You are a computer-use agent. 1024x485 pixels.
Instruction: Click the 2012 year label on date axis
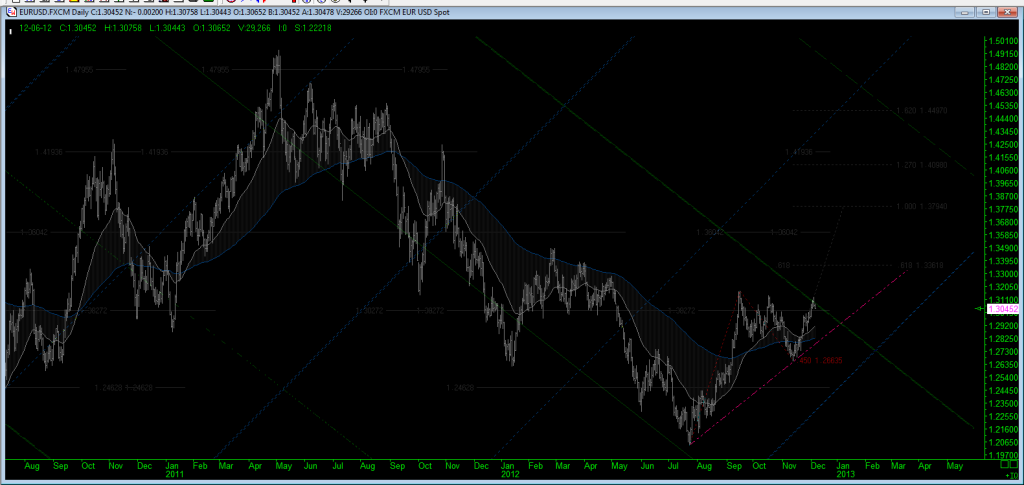coord(508,475)
